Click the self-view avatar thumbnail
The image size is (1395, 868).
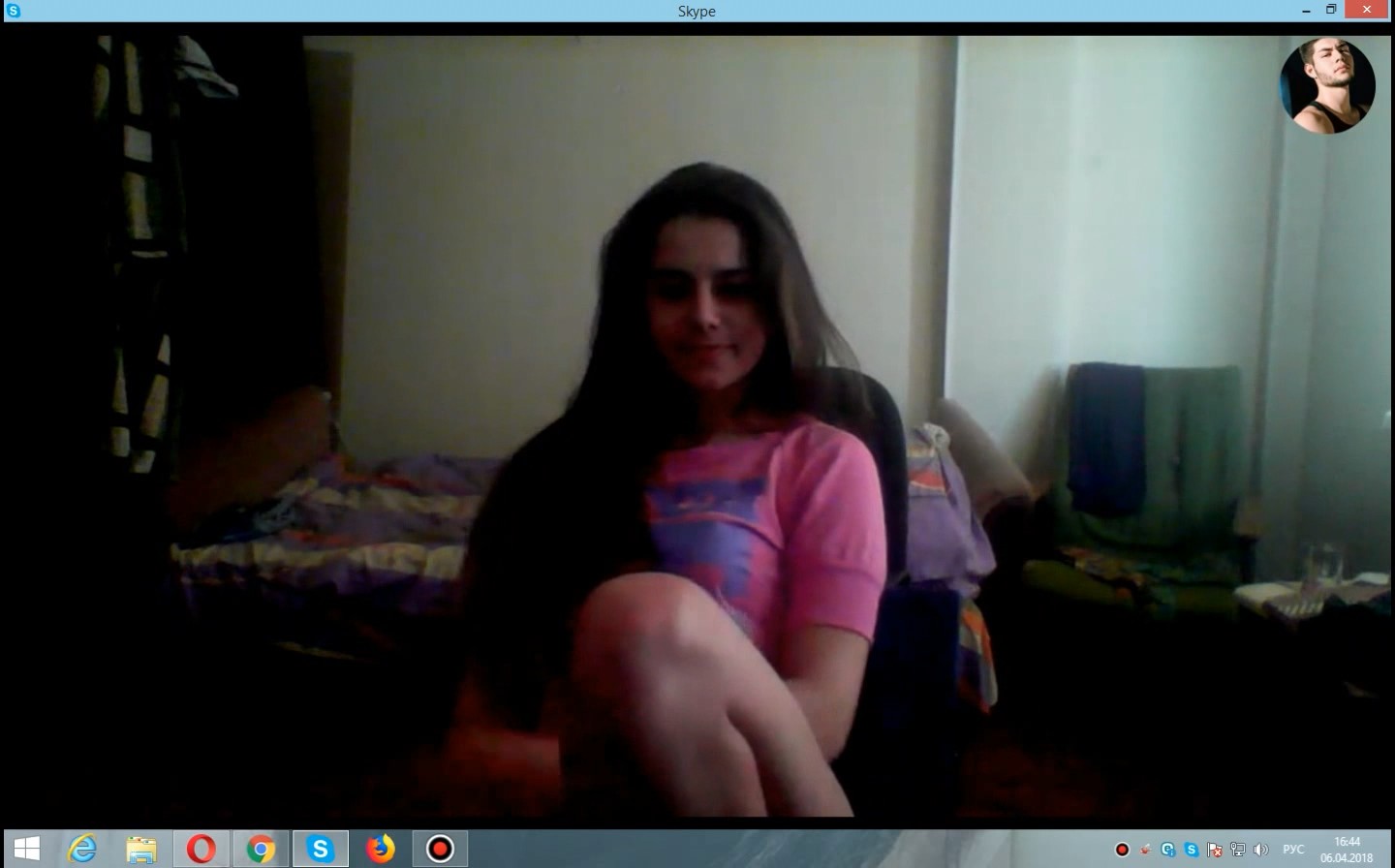click(x=1327, y=85)
